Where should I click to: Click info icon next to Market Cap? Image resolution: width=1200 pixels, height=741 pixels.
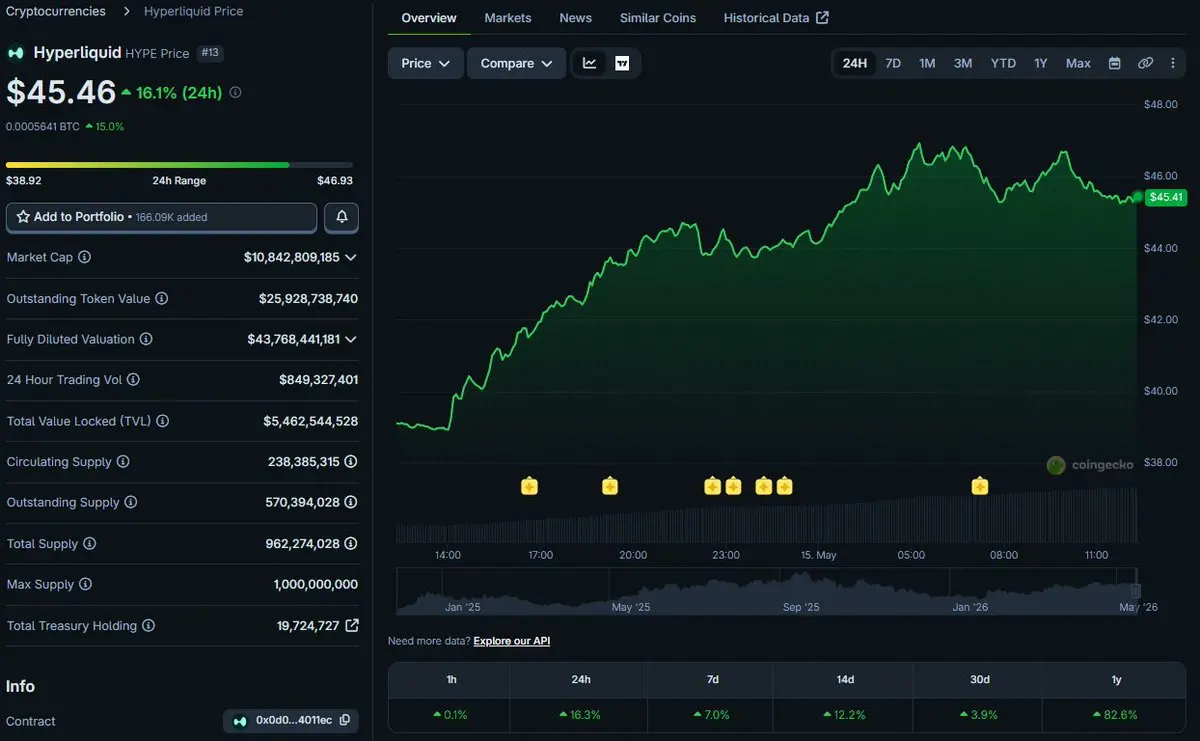(84, 257)
